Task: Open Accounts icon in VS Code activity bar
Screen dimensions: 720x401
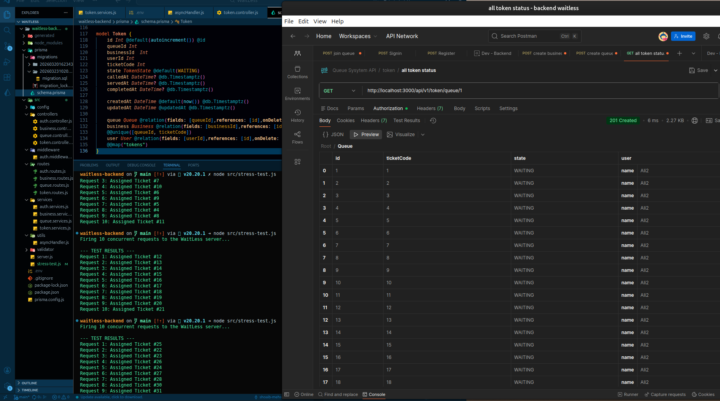Action: pos(7,370)
